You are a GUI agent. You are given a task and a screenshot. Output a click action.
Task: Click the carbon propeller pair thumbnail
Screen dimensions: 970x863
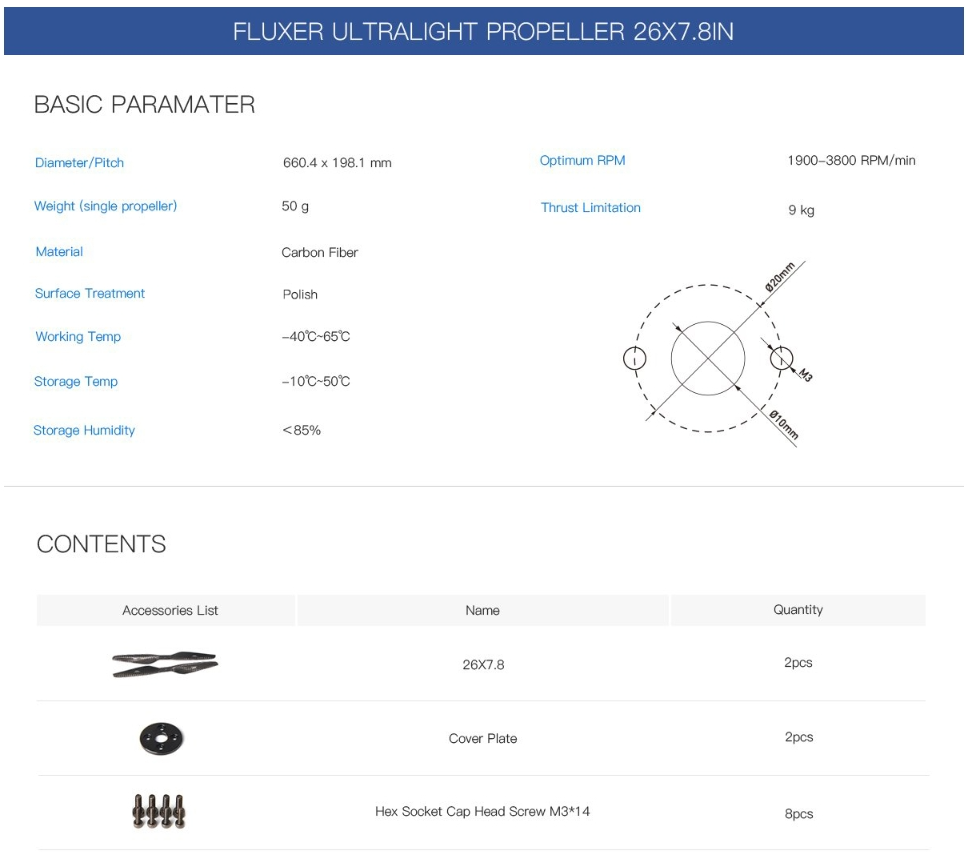click(x=165, y=664)
